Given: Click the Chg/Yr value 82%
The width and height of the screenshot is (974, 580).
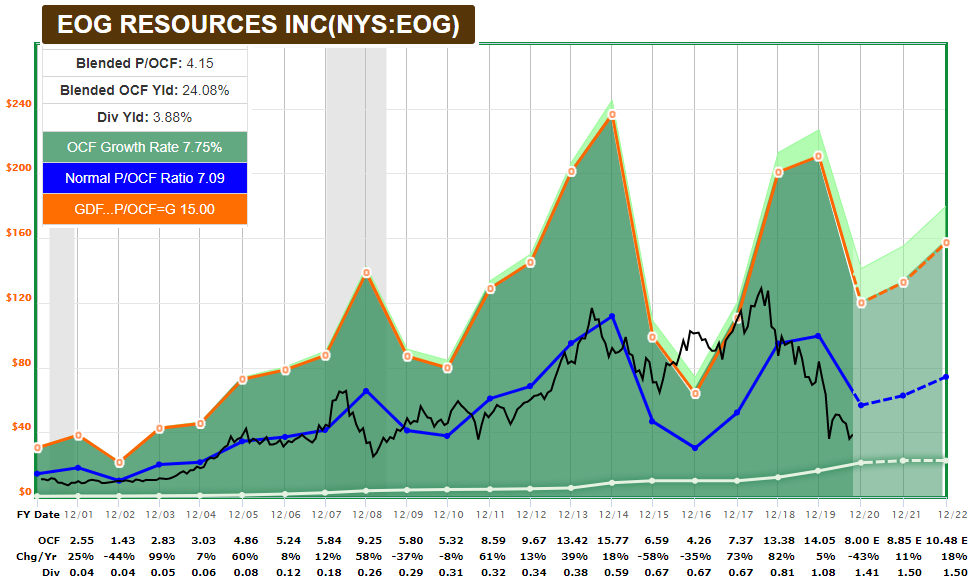Looking at the screenshot, I should [782, 556].
